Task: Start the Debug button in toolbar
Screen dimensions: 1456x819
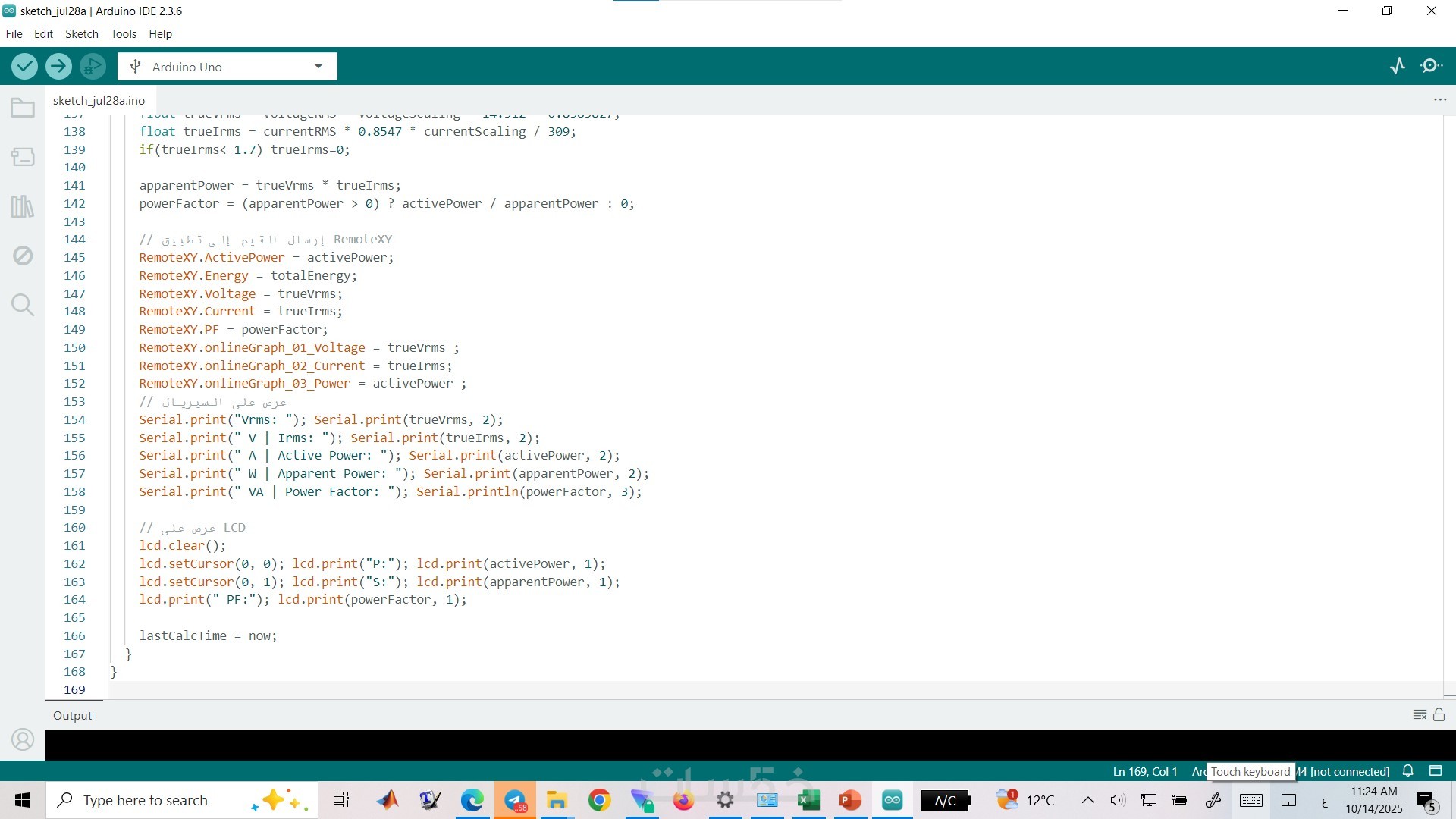Action: 93,67
